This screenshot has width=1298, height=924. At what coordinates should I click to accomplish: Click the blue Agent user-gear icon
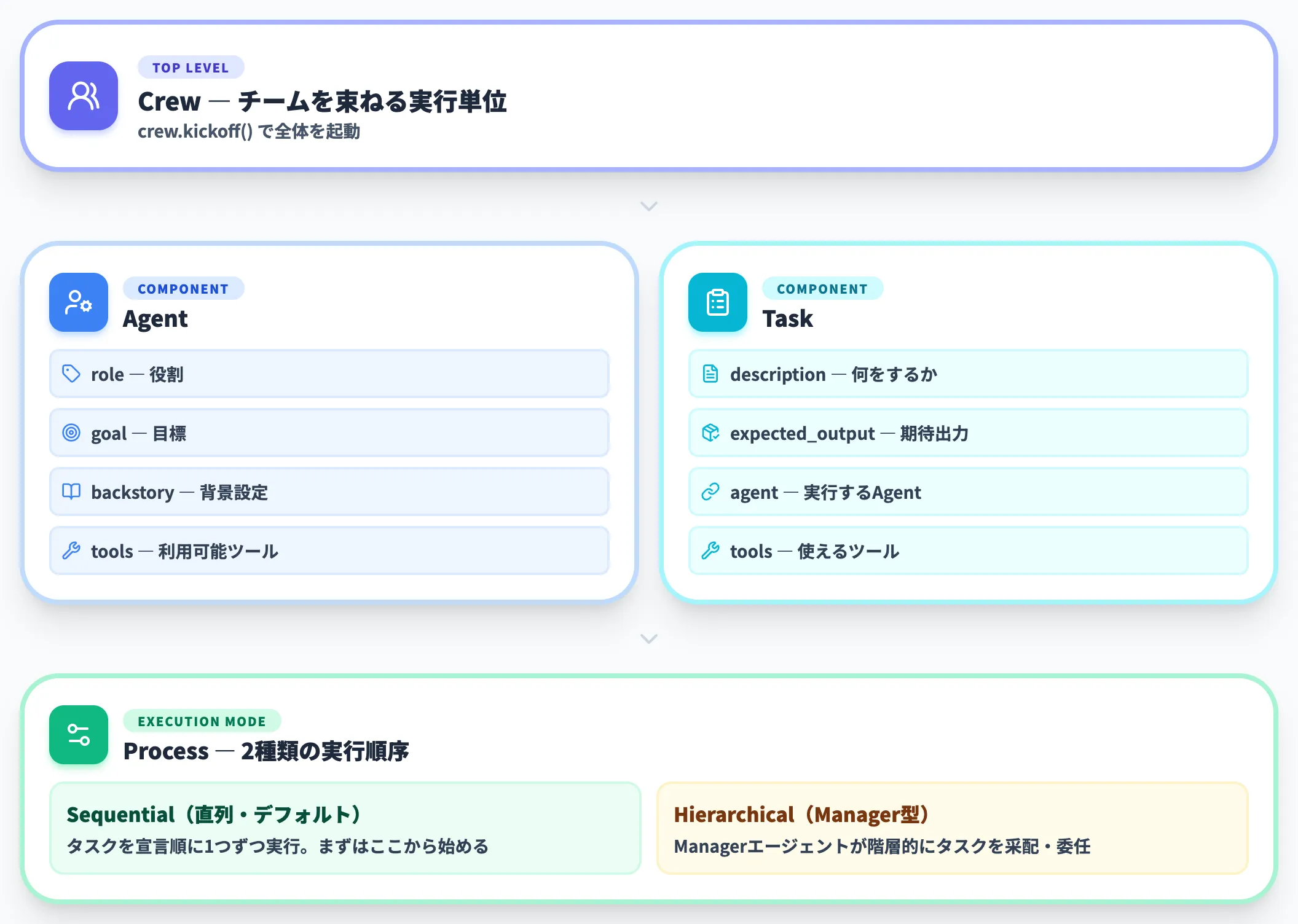[x=79, y=302]
